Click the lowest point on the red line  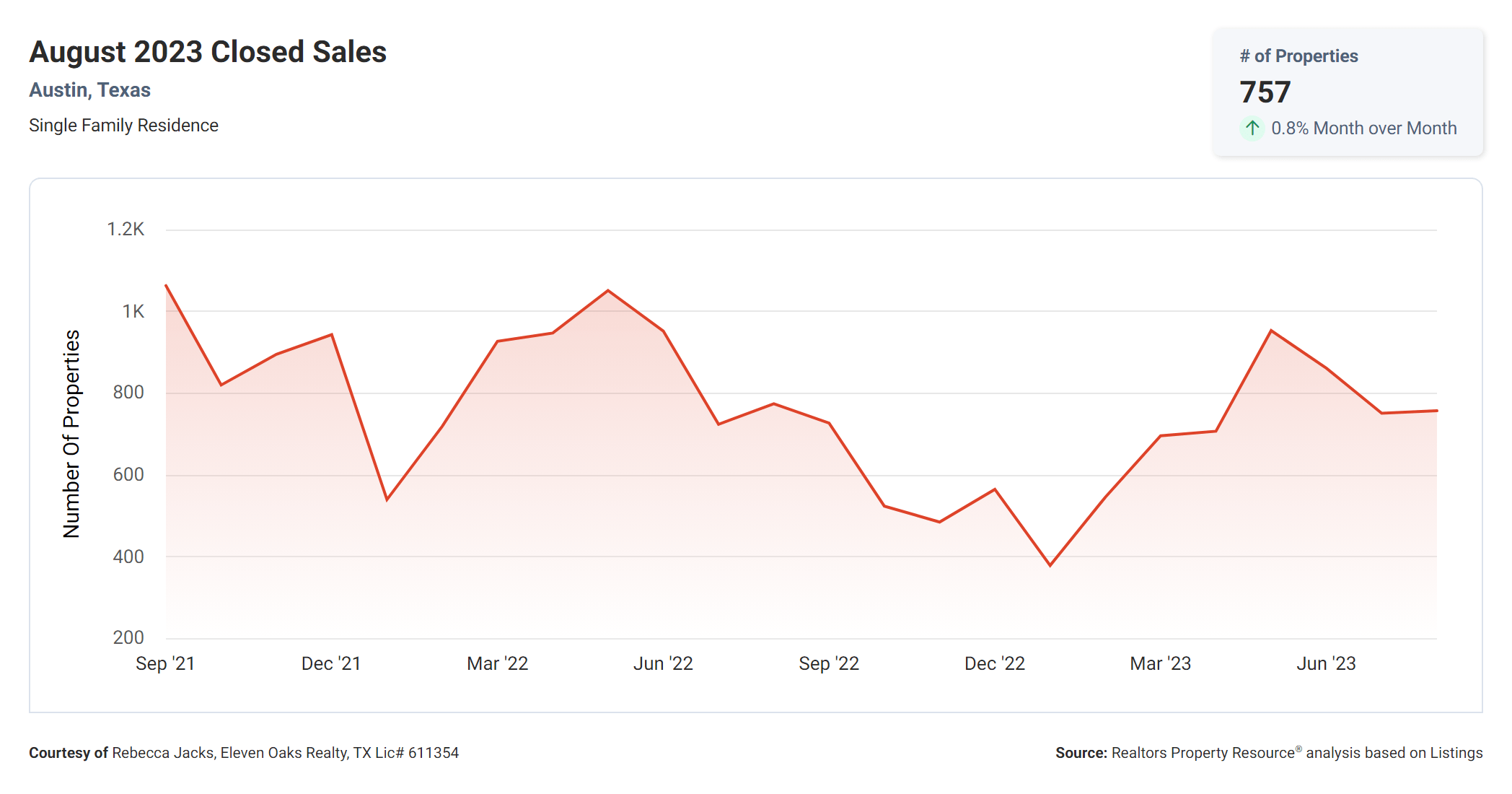pos(1050,565)
